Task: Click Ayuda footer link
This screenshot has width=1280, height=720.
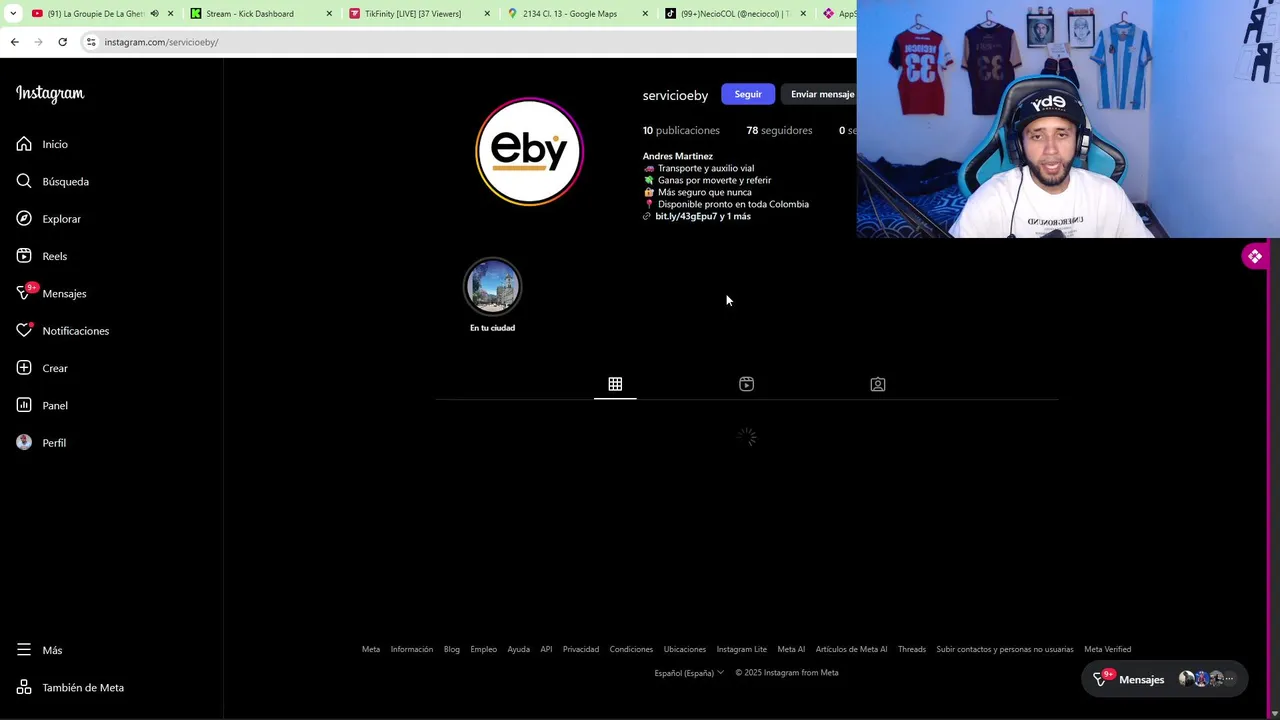Action: point(518,649)
